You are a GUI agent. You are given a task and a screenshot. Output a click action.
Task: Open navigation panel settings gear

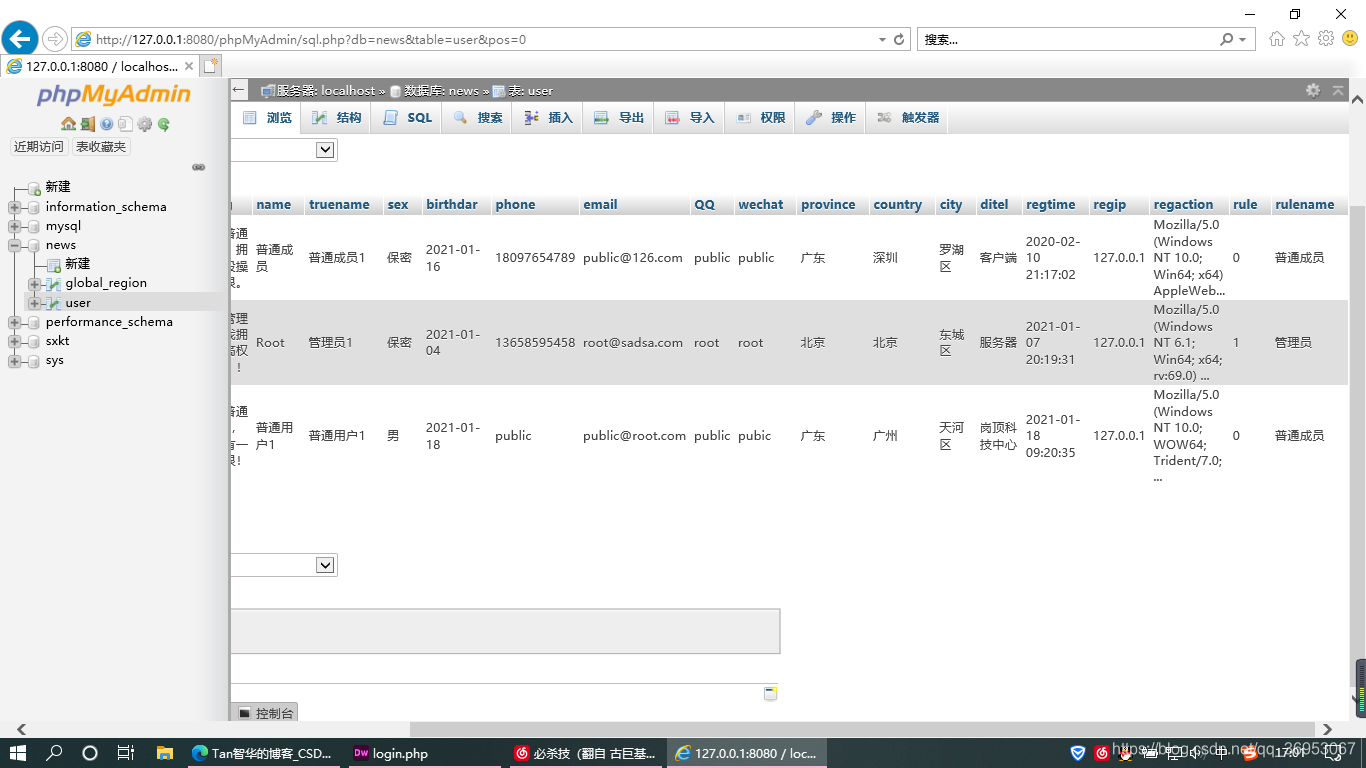tap(145, 124)
